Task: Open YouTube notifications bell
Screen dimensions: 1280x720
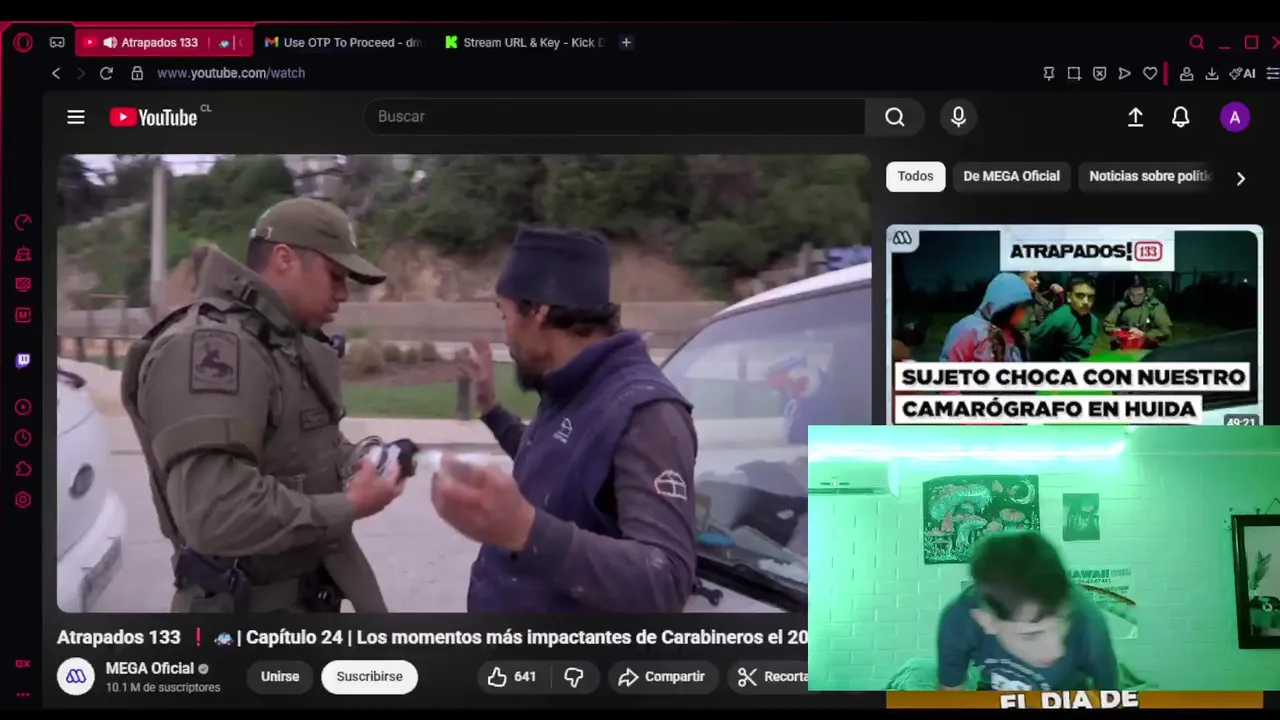Action: pyautogui.click(x=1181, y=117)
